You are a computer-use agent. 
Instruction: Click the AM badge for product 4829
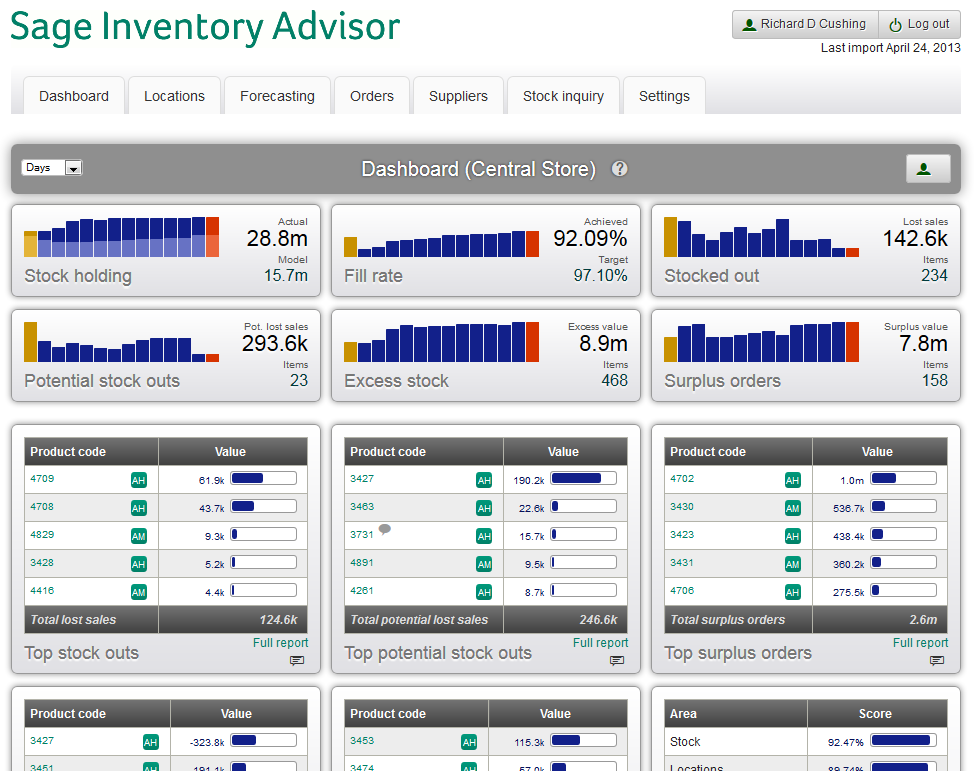tap(139, 536)
